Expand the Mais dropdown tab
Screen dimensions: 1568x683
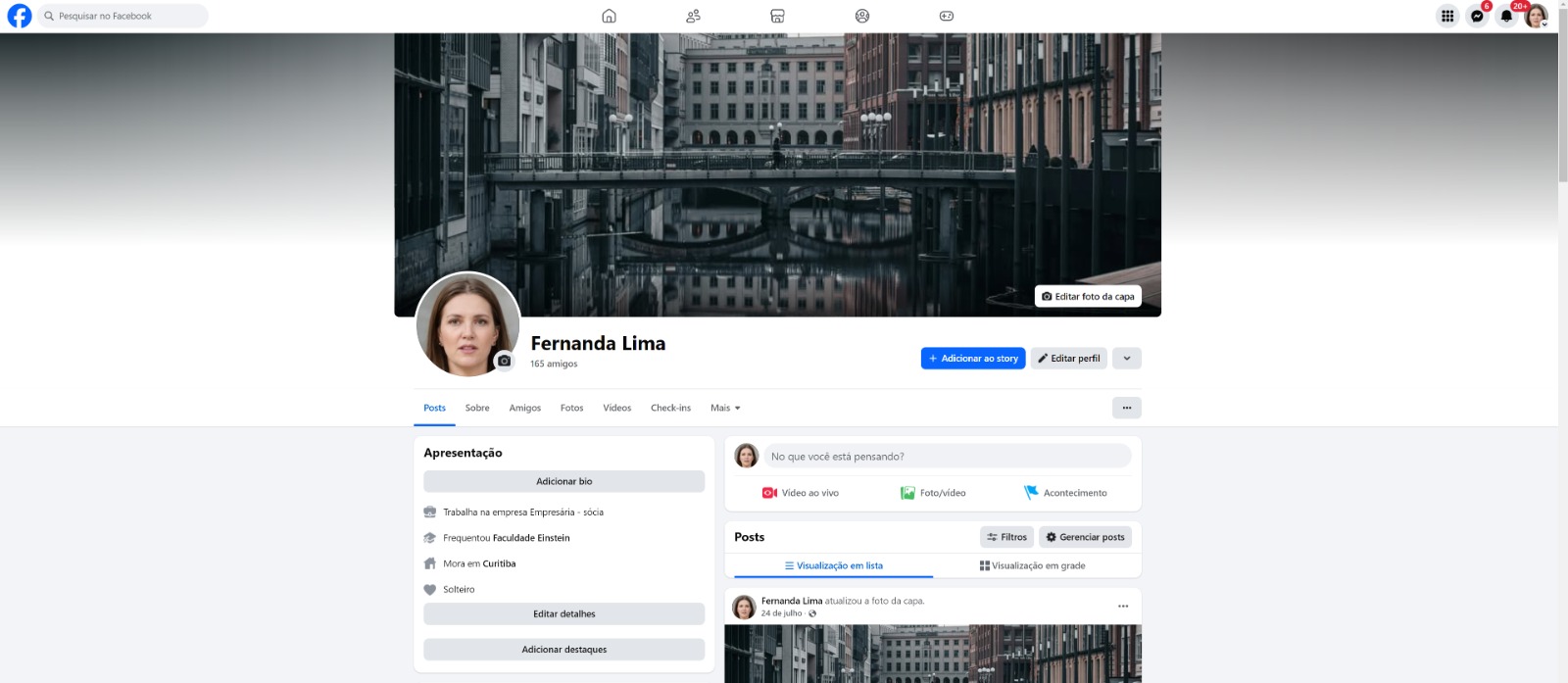pyautogui.click(x=725, y=408)
